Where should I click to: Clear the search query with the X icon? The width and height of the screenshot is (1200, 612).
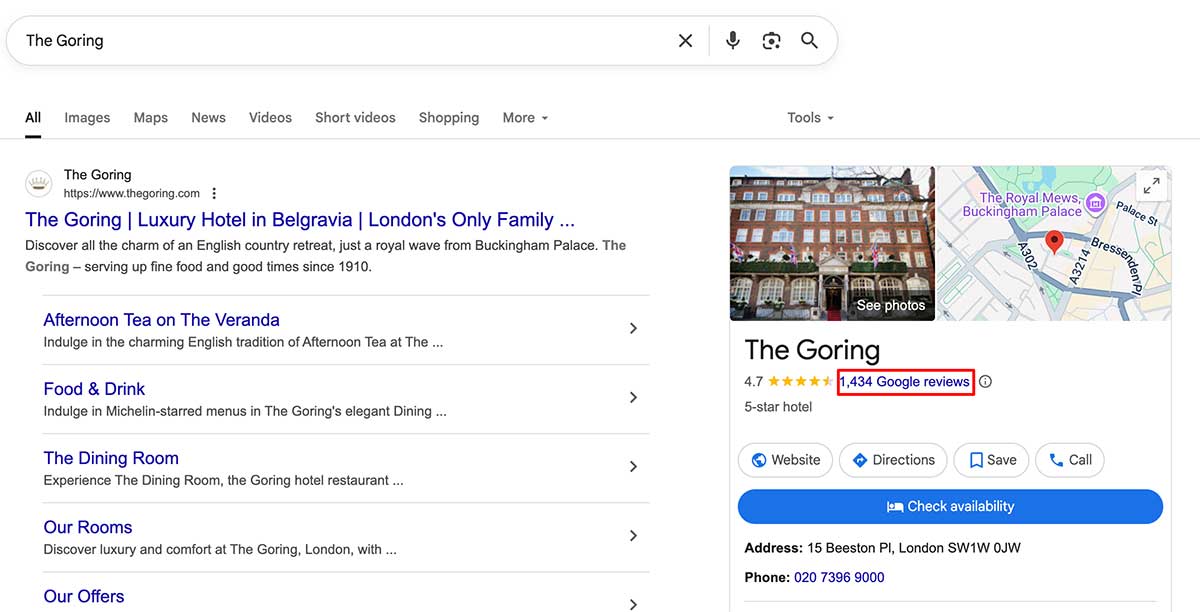[685, 40]
